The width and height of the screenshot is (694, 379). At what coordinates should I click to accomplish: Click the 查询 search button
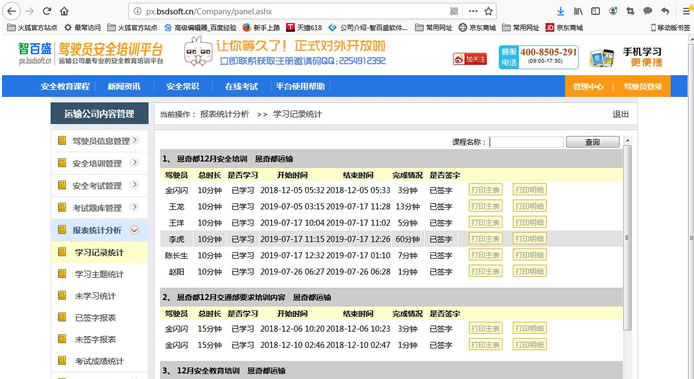coord(593,142)
